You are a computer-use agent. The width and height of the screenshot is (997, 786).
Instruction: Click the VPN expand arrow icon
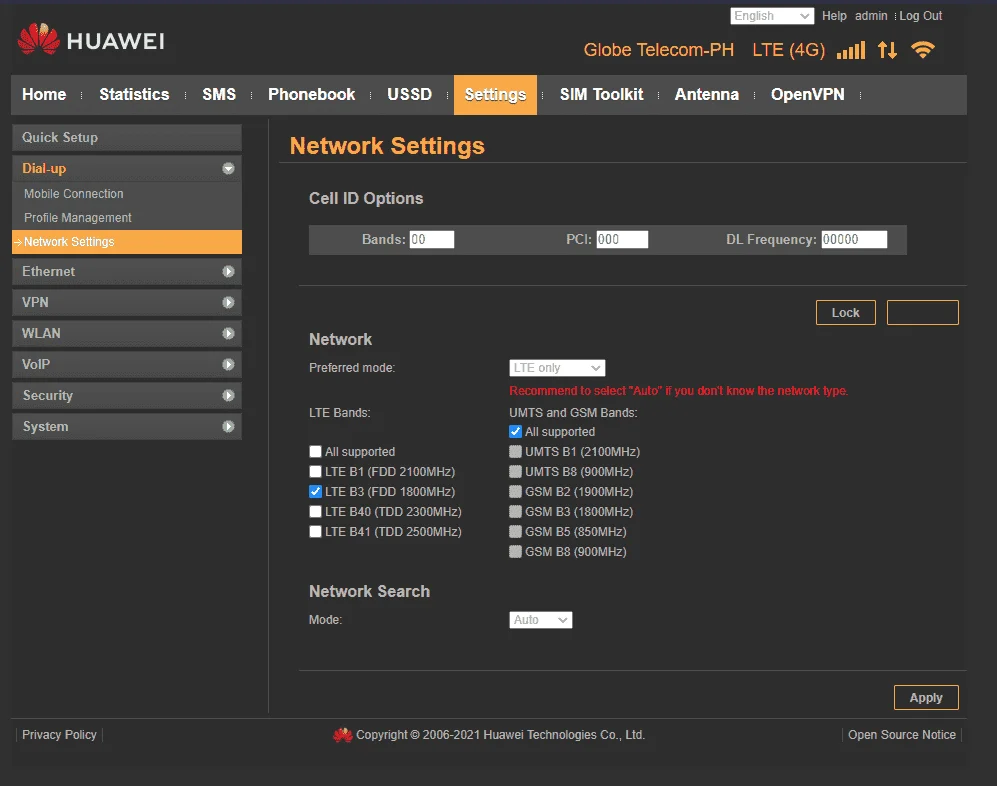pos(228,303)
